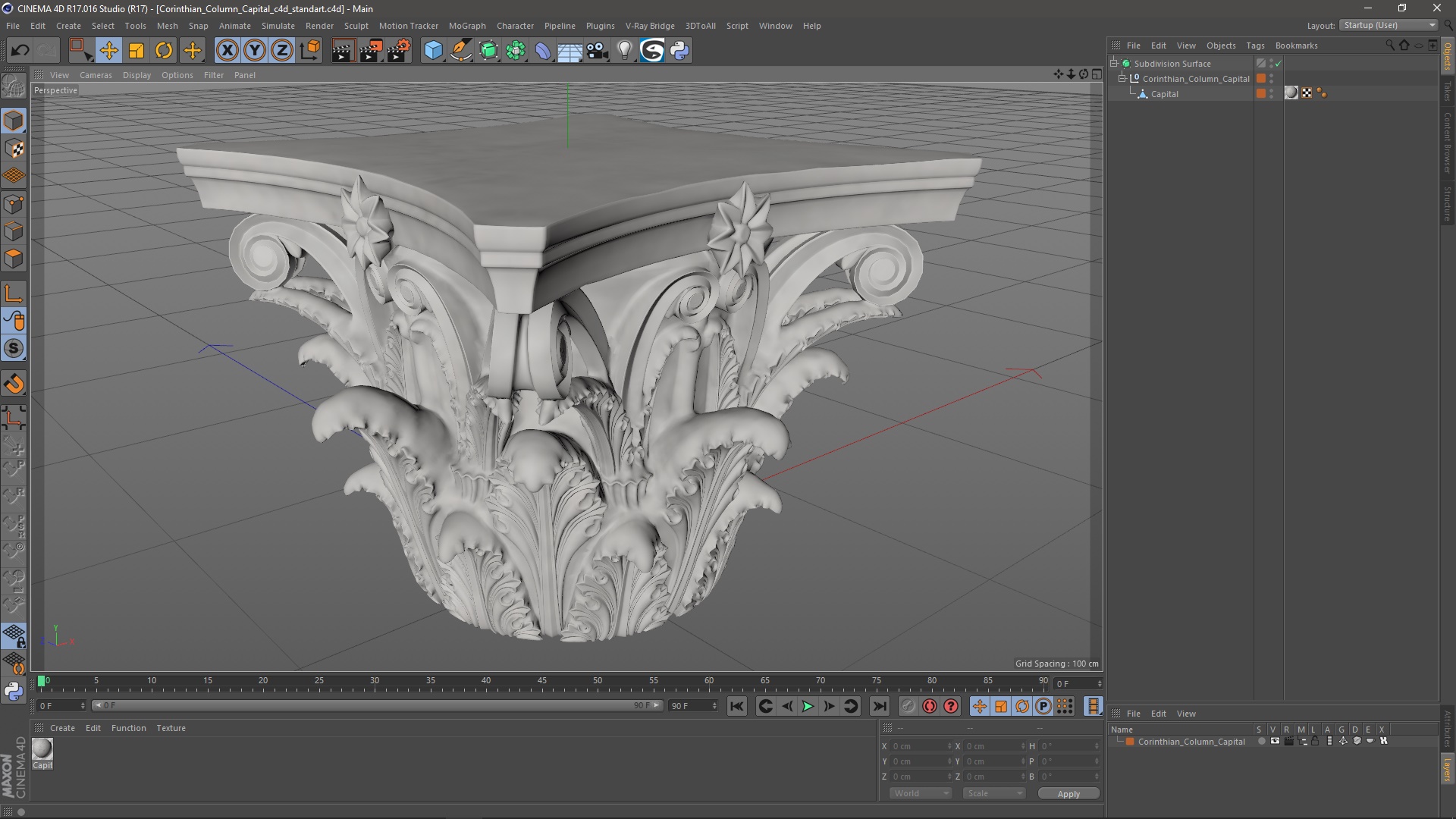
Task: Open the Layers side tab
Action: point(1447,770)
